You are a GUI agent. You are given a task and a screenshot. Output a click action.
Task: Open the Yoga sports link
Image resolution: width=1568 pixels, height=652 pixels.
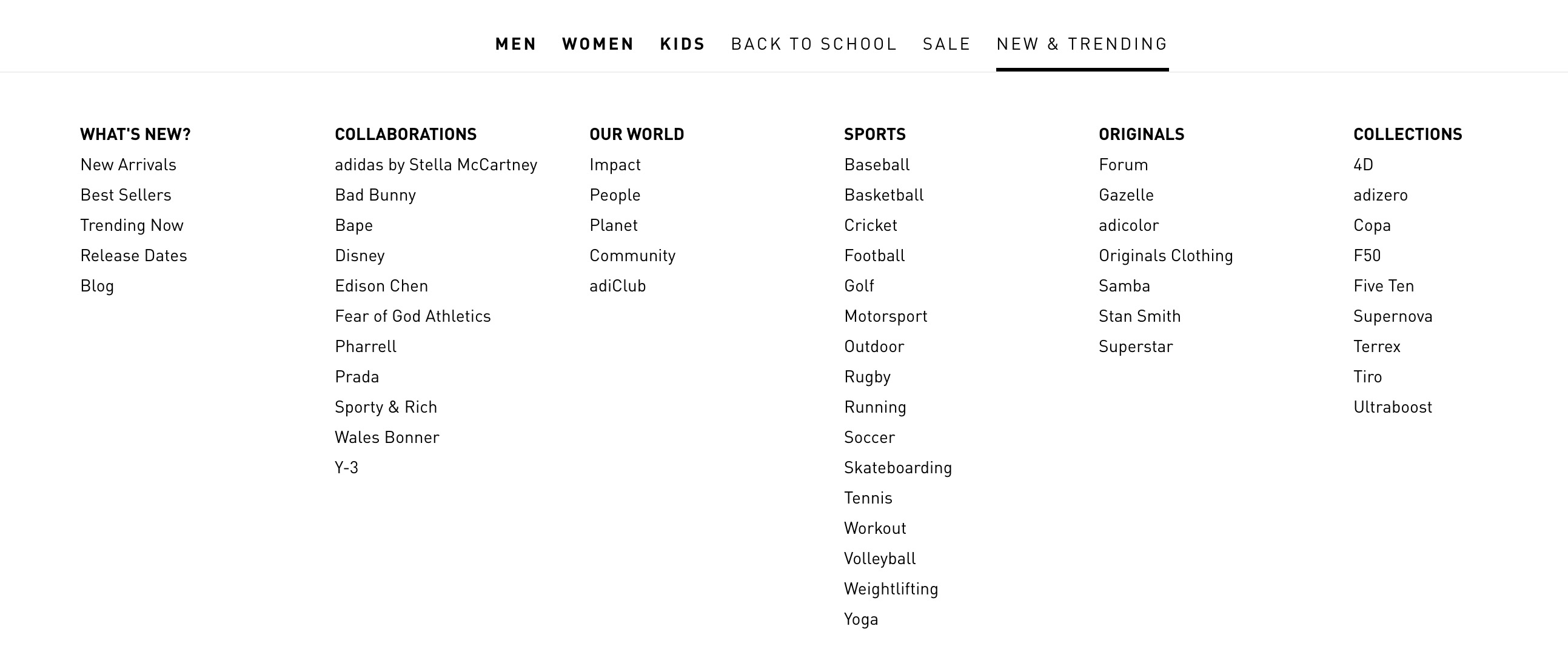pos(861,619)
